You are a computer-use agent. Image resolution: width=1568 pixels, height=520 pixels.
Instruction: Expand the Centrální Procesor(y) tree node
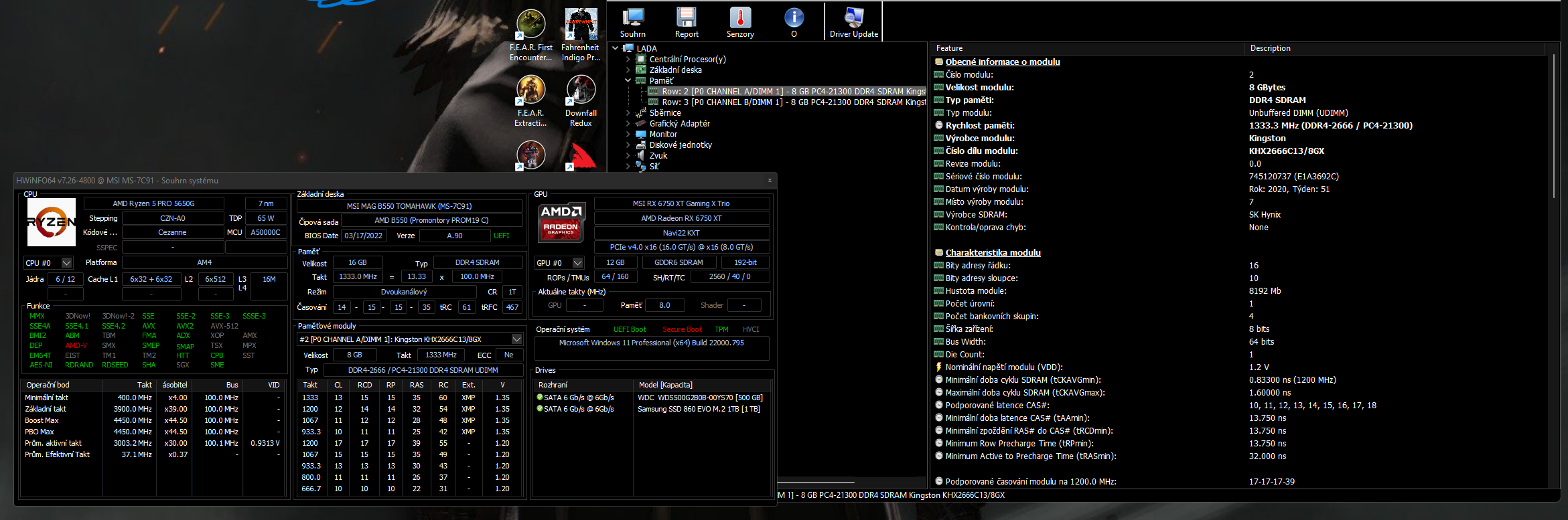pyautogui.click(x=628, y=60)
